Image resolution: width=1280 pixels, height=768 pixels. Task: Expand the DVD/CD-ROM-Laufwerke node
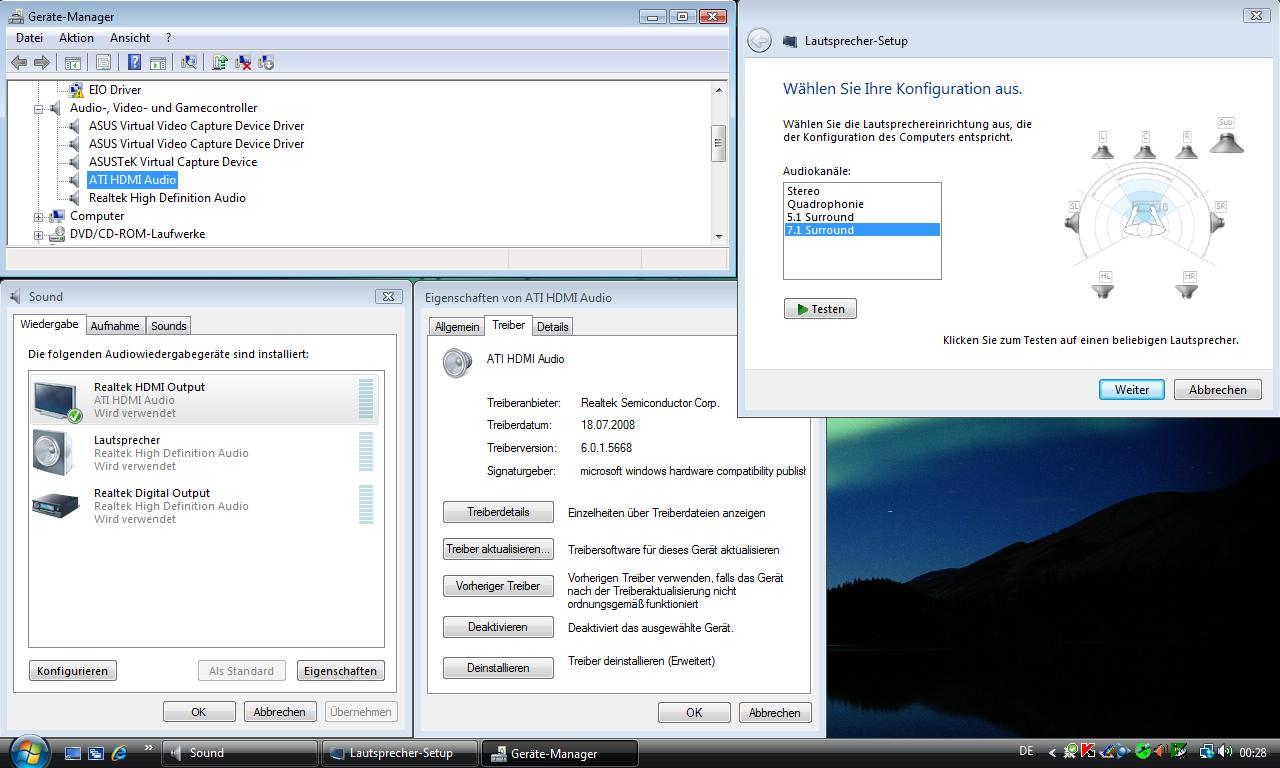coord(39,234)
